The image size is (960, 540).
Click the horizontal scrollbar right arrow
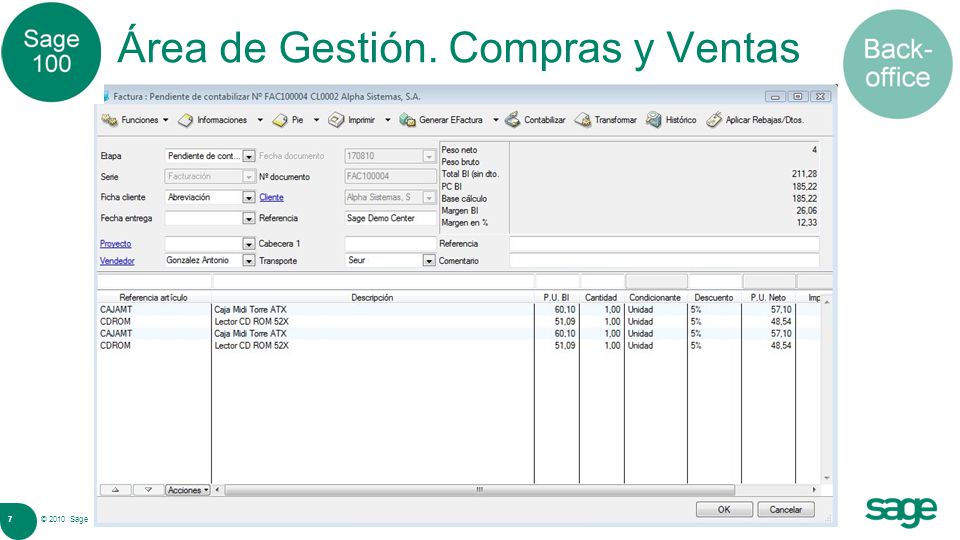[x=814, y=490]
